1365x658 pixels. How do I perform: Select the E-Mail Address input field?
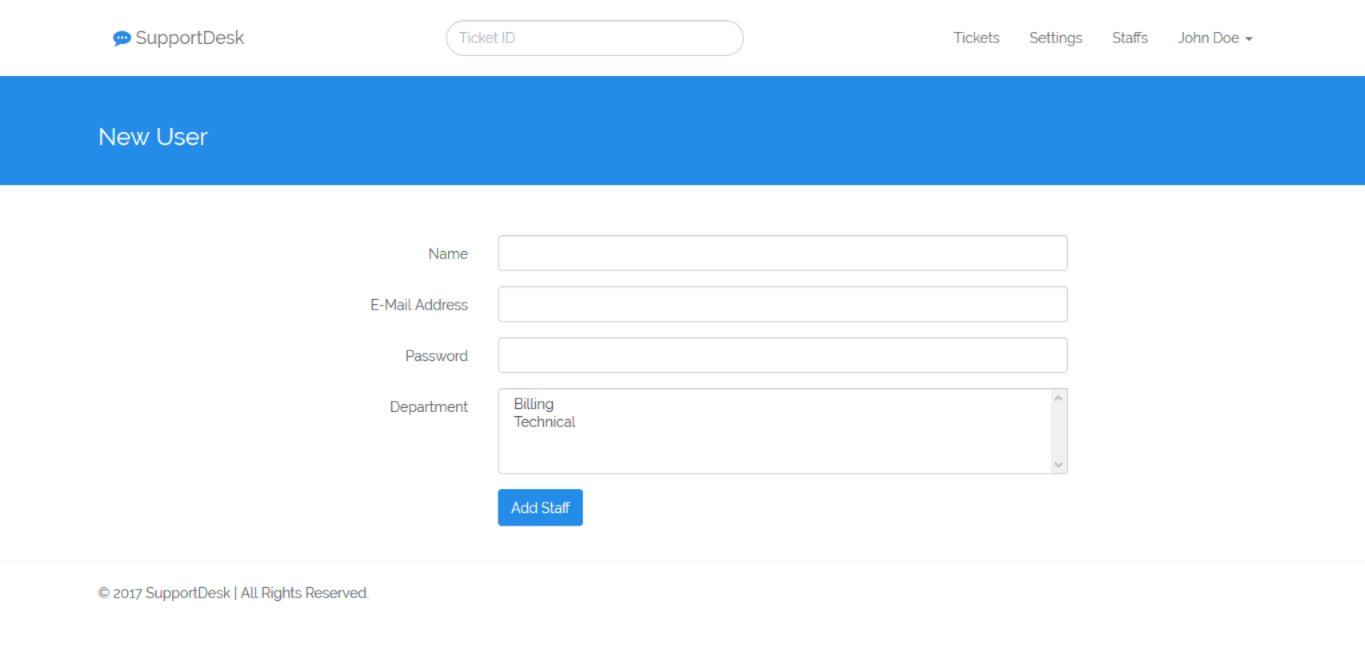pyautogui.click(x=782, y=304)
